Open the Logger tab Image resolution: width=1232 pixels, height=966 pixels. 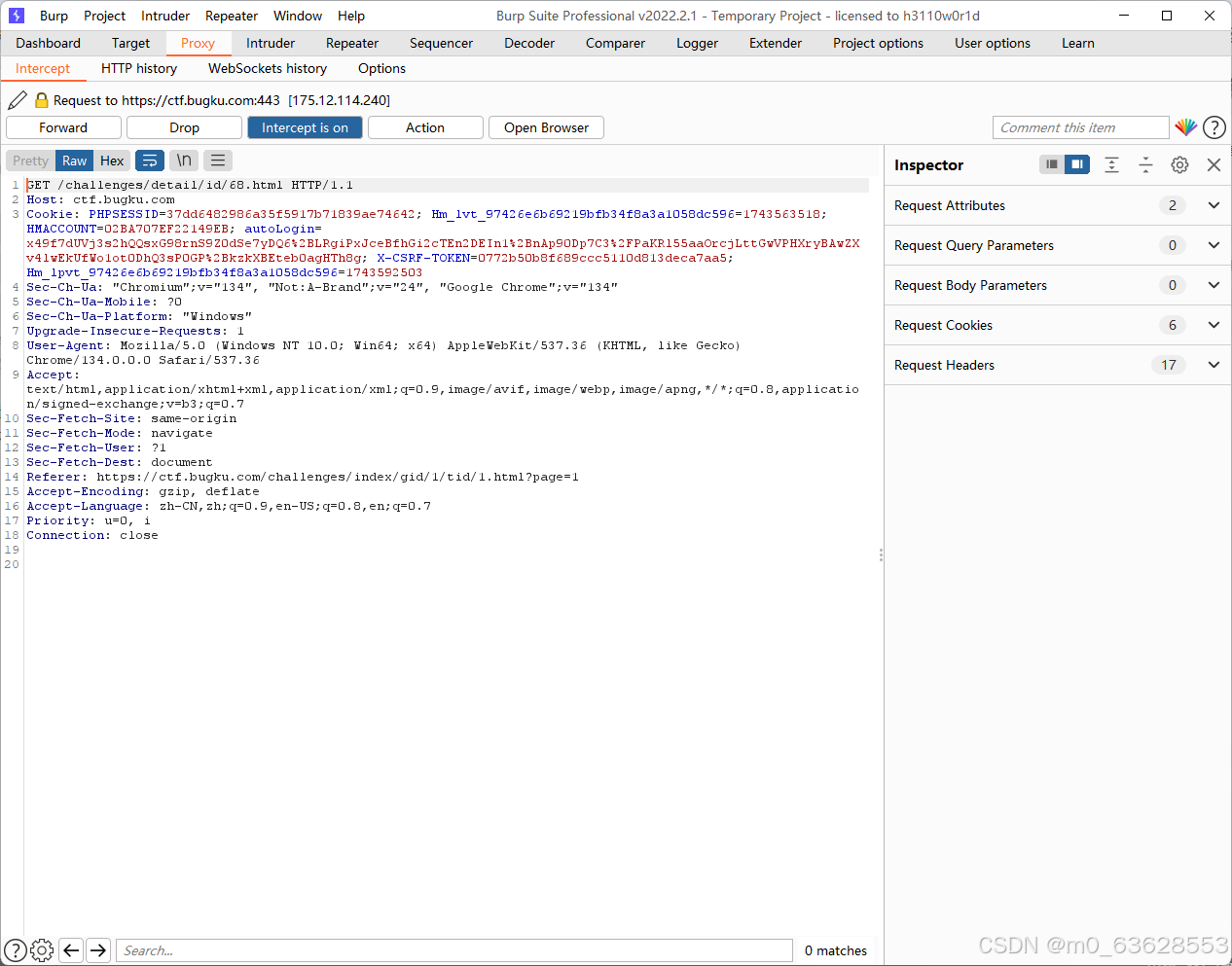pos(697,43)
